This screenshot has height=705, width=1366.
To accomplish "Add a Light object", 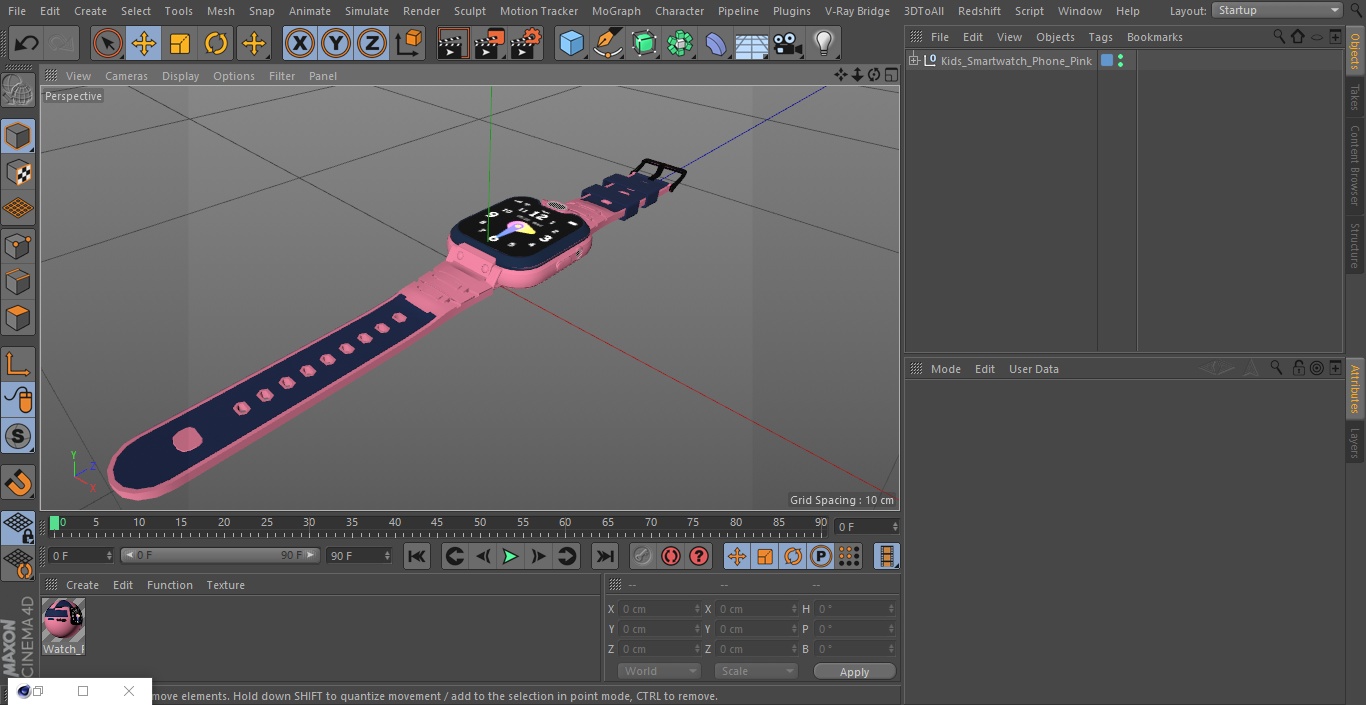I will (823, 43).
